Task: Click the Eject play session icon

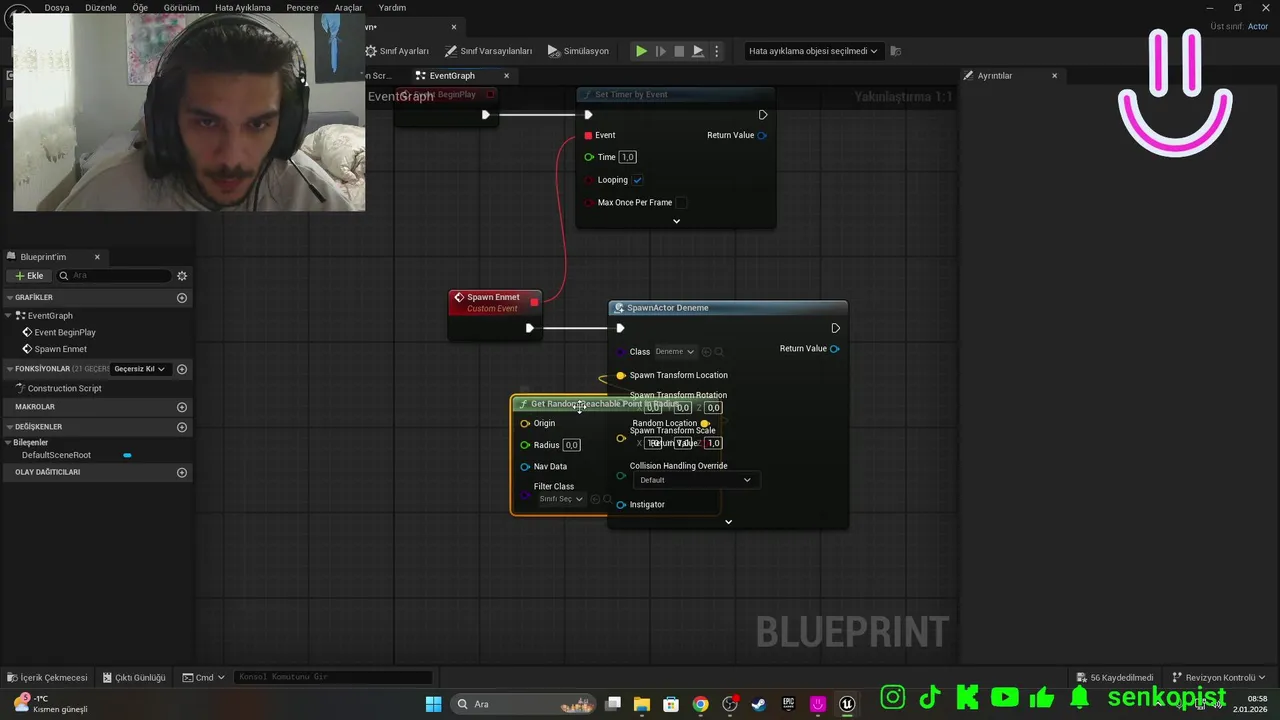Action: tap(698, 51)
